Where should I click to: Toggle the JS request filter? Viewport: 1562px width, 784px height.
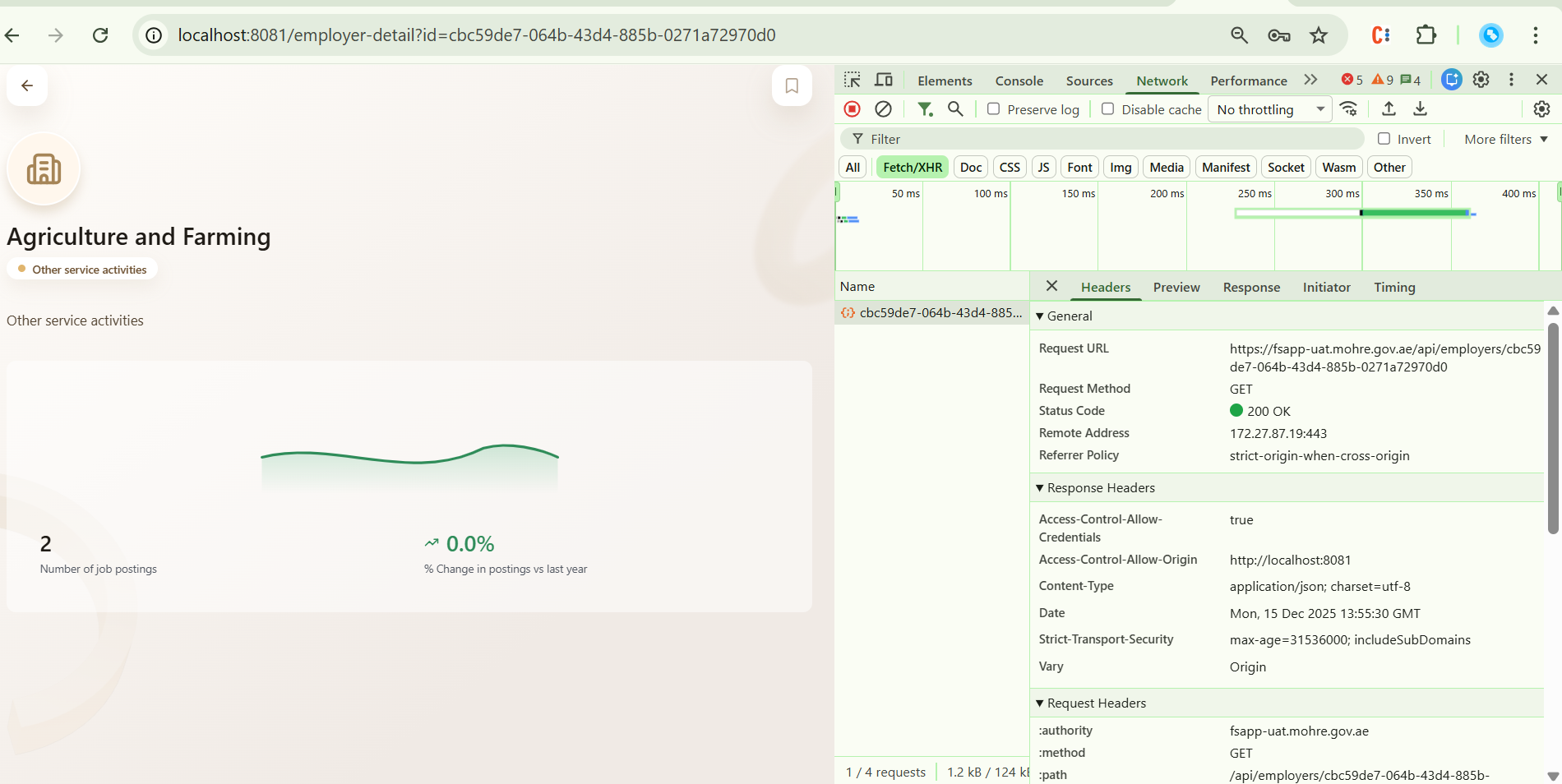1043,167
